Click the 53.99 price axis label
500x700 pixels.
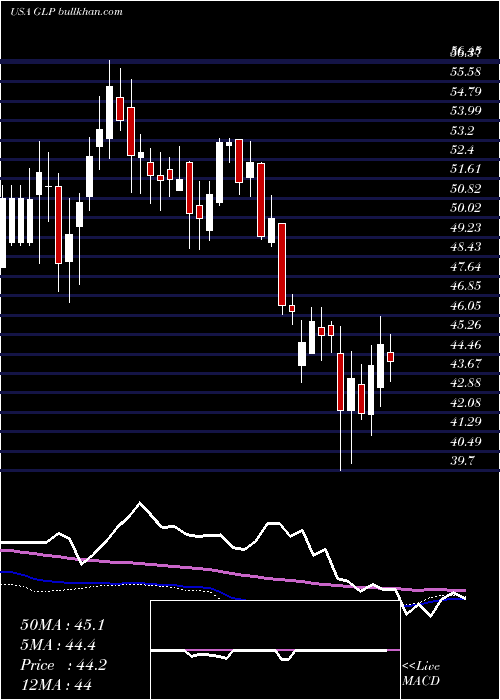(466, 111)
